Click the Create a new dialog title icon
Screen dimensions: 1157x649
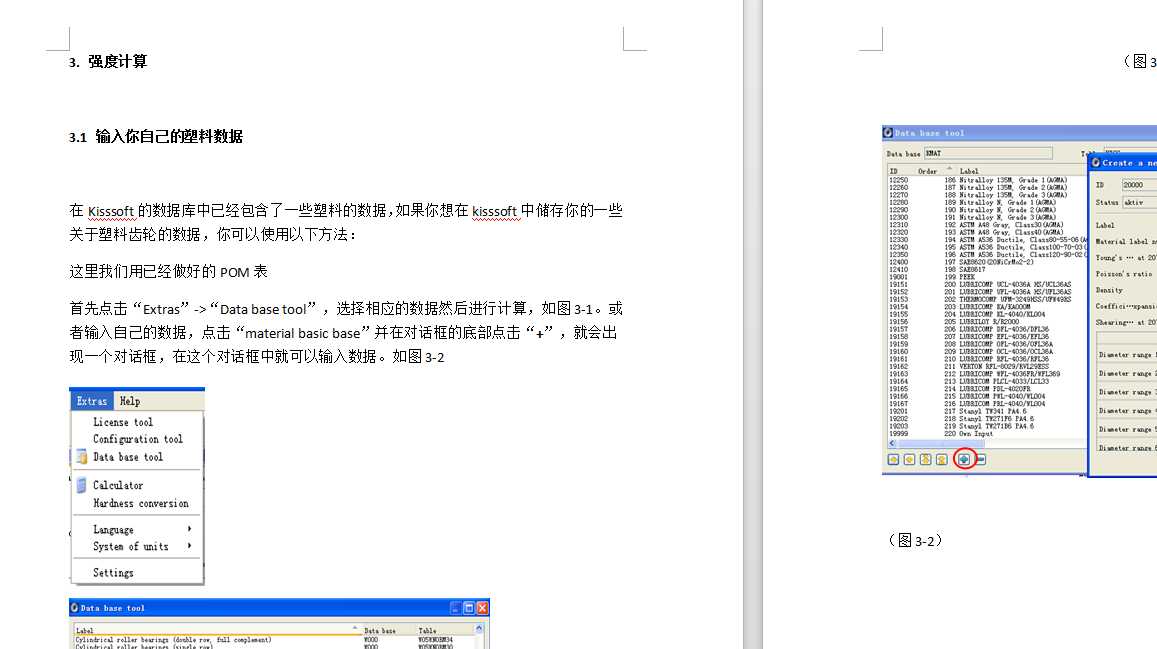pyautogui.click(x=1096, y=162)
